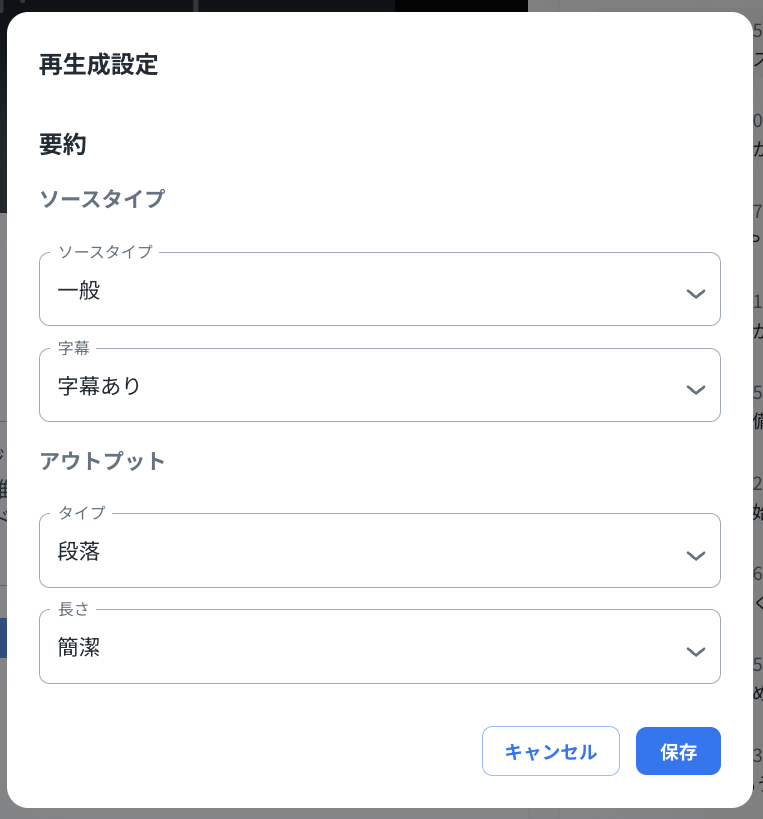Open the 長さ dropdown showing 簡潔
Image resolution: width=763 pixels, height=819 pixels.
pos(379,647)
